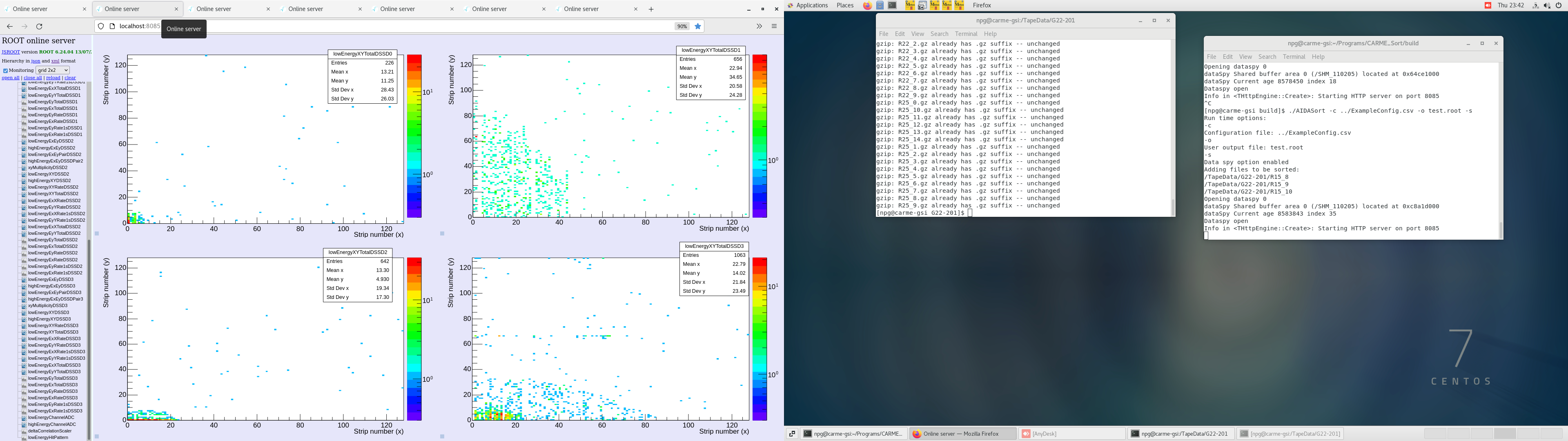1568x441 pixels.
Task: Go back to the previous page
Action: pos(10,26)
